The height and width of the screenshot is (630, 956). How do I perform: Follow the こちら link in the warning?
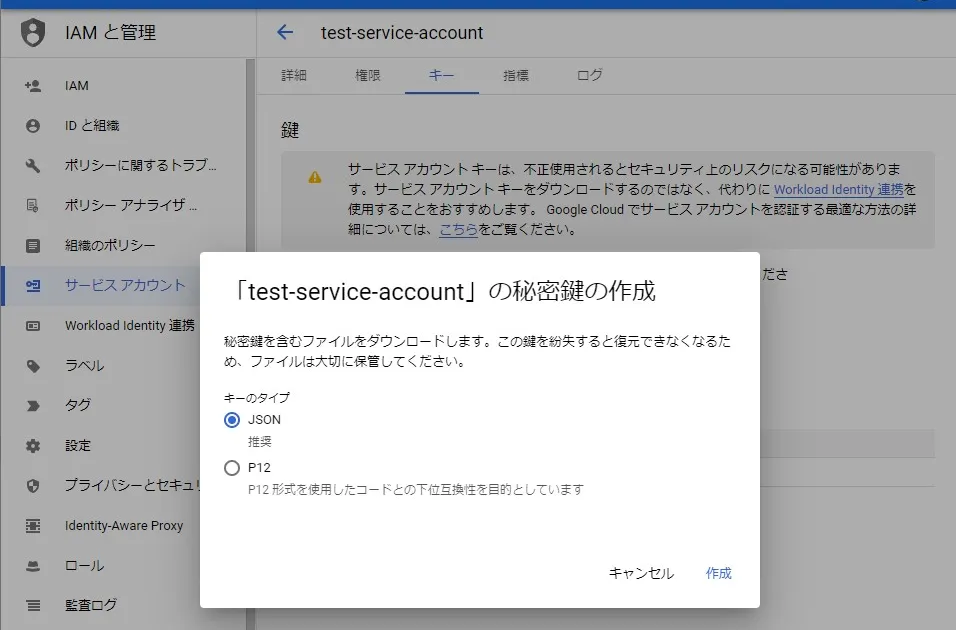point(458,230)
